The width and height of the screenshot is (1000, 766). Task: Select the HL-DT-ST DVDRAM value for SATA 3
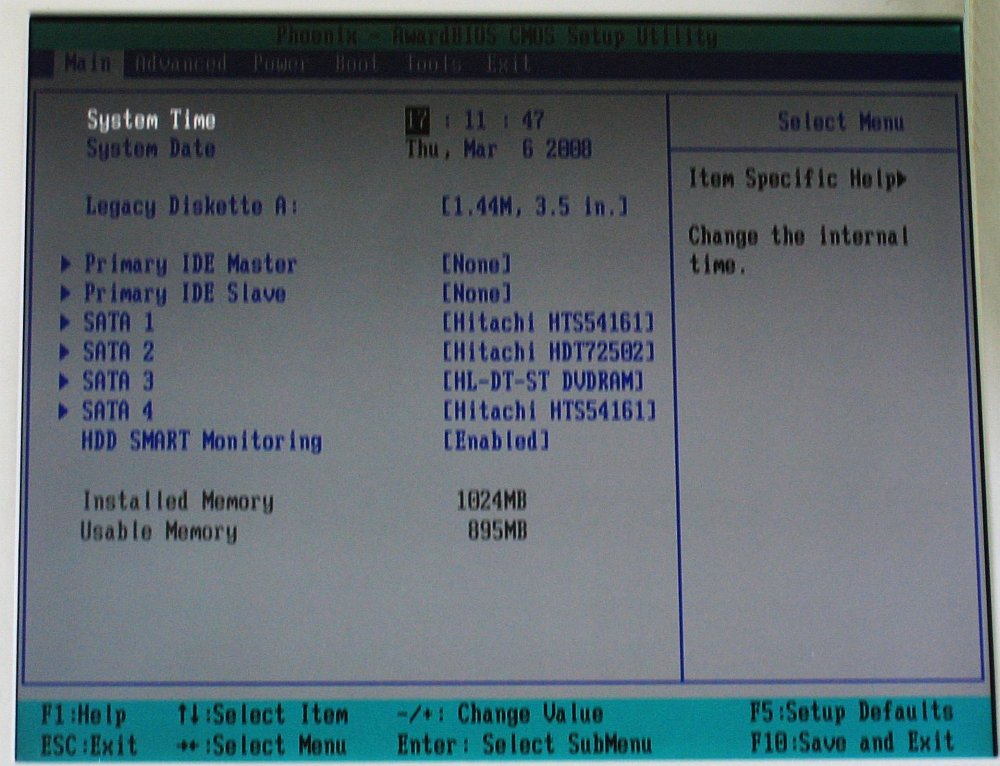543,381
